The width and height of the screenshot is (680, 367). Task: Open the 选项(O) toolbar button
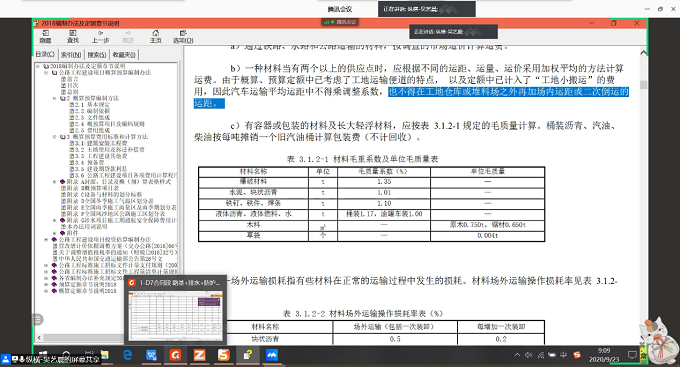[183, 36]
